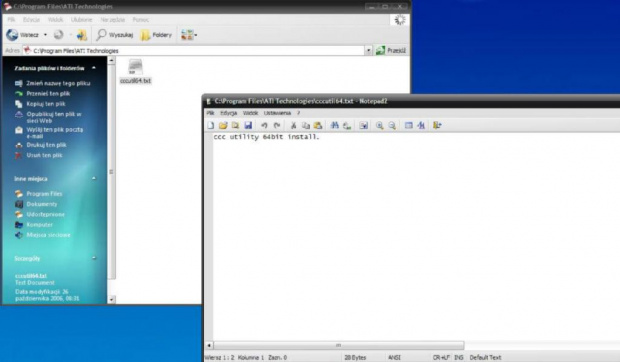This screenshot has width=620, height=362.
Task: Toggle INS mode in the Notepad2 status bar
Action: click(x=459, y=357)
